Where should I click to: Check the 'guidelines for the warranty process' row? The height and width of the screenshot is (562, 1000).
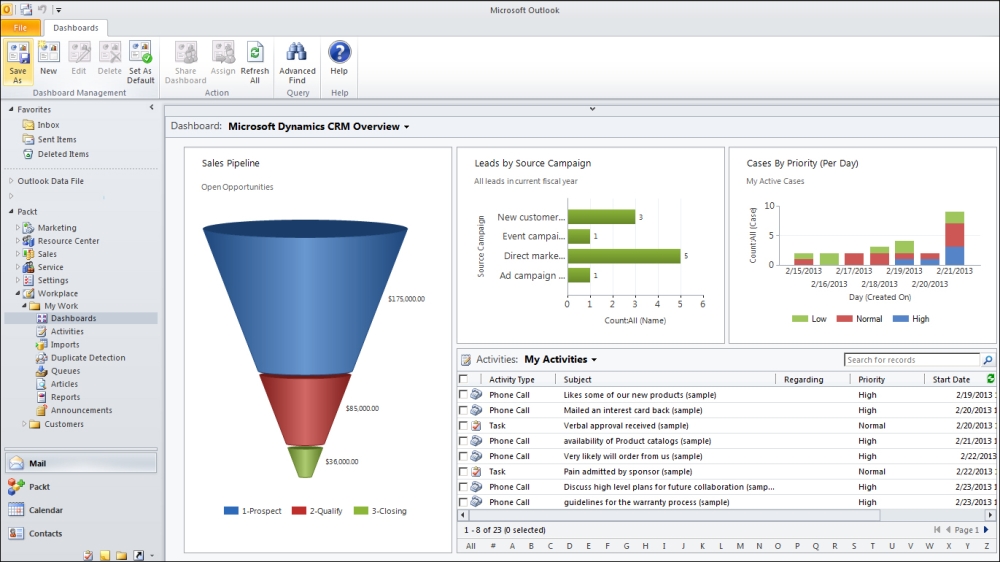[464, 502]
